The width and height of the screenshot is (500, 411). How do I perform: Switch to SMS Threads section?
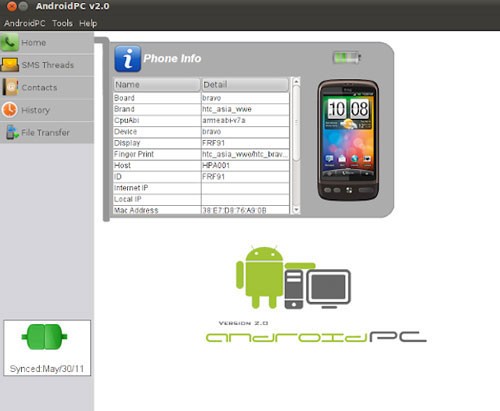pyautogui.click(x=47, y=65)
